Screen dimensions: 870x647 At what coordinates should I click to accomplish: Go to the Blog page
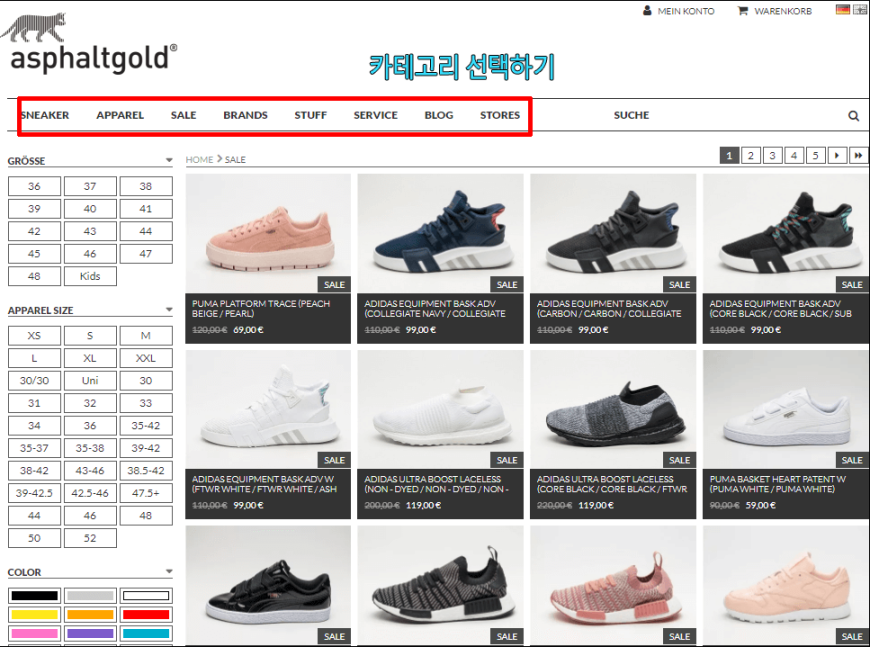439,115
